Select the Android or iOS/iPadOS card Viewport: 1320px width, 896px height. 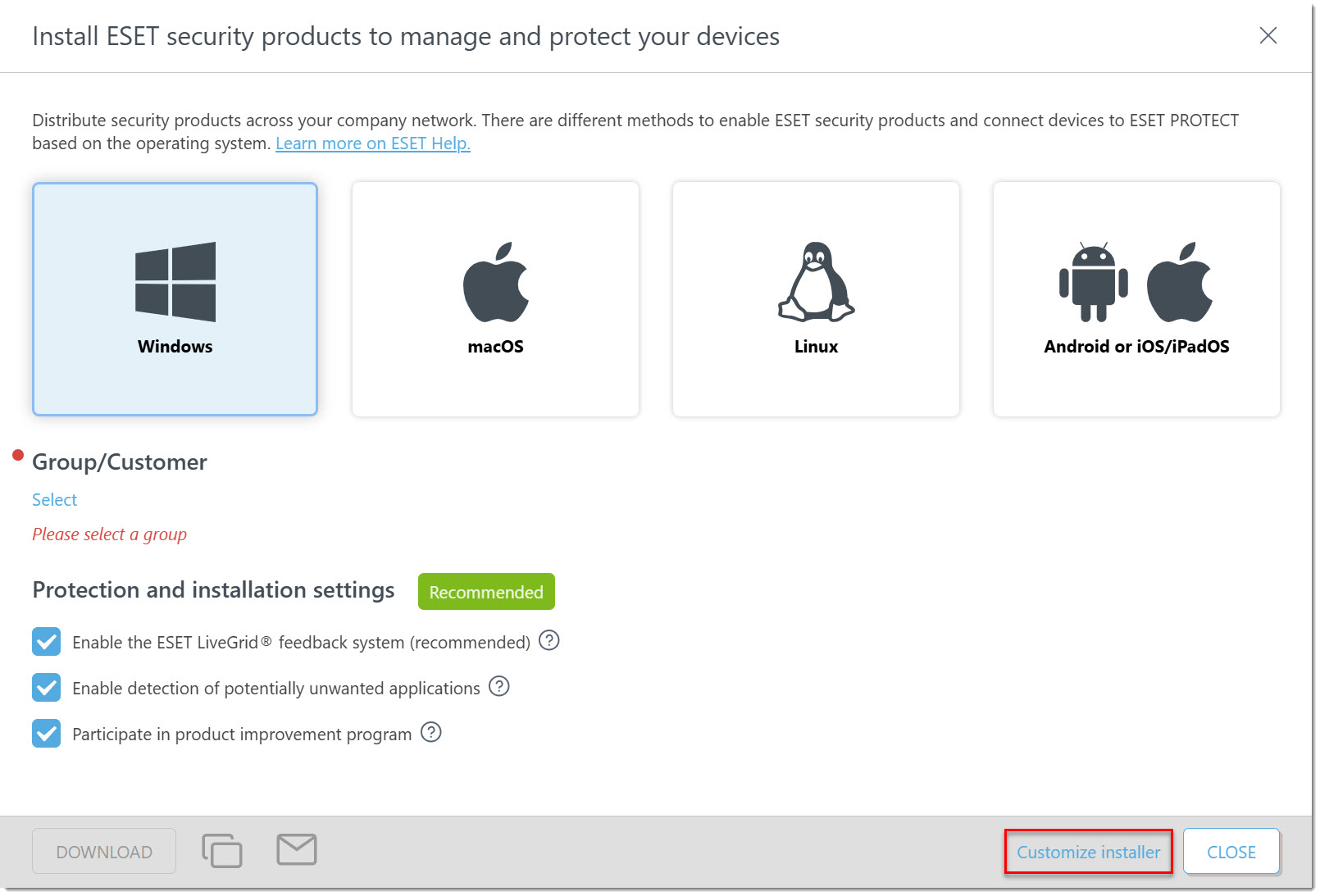1136,299
